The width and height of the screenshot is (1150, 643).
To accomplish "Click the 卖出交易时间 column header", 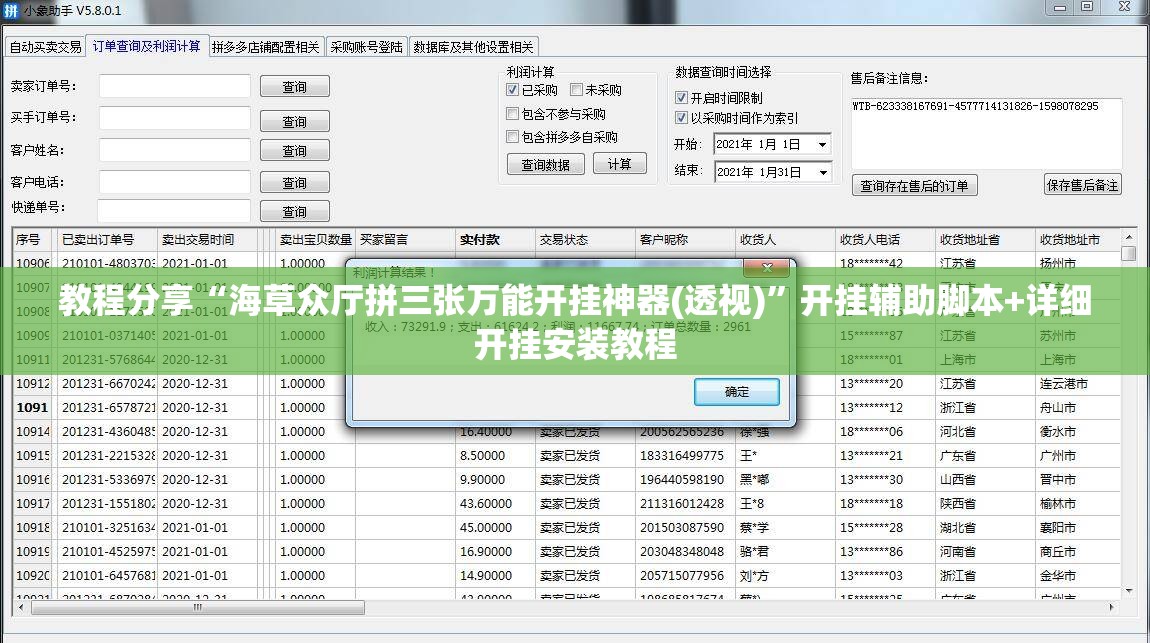I will tap(208, 240).
